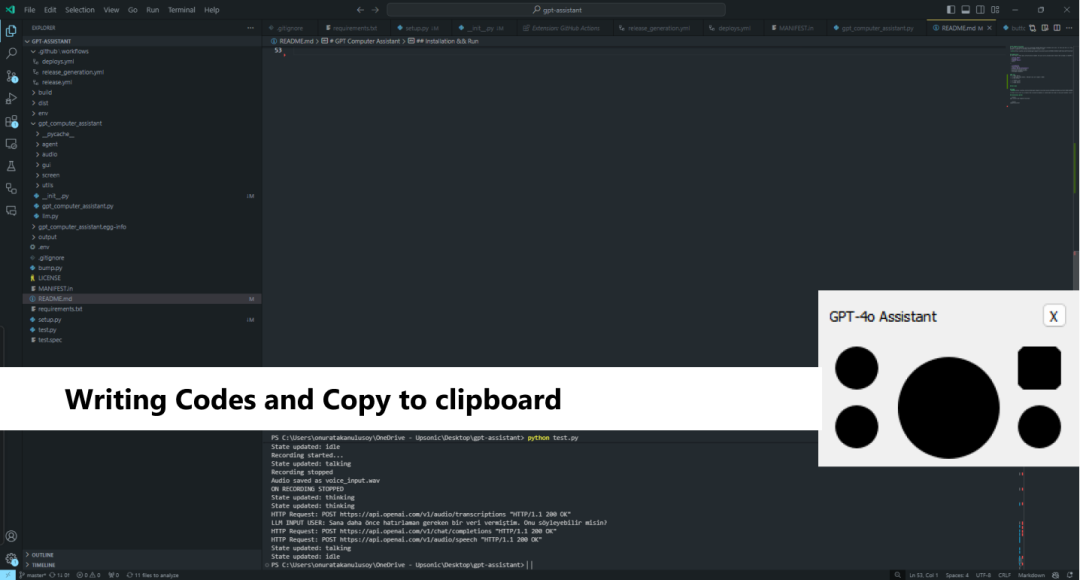Screen dimensions: 1080x580
Task: Click the errors and warnings status item
Action: (x=88, y=575)
